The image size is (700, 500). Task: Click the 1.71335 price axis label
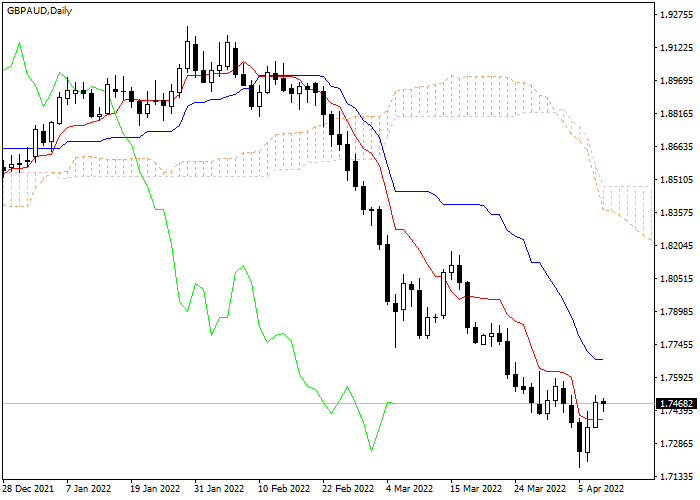point(676,477)
